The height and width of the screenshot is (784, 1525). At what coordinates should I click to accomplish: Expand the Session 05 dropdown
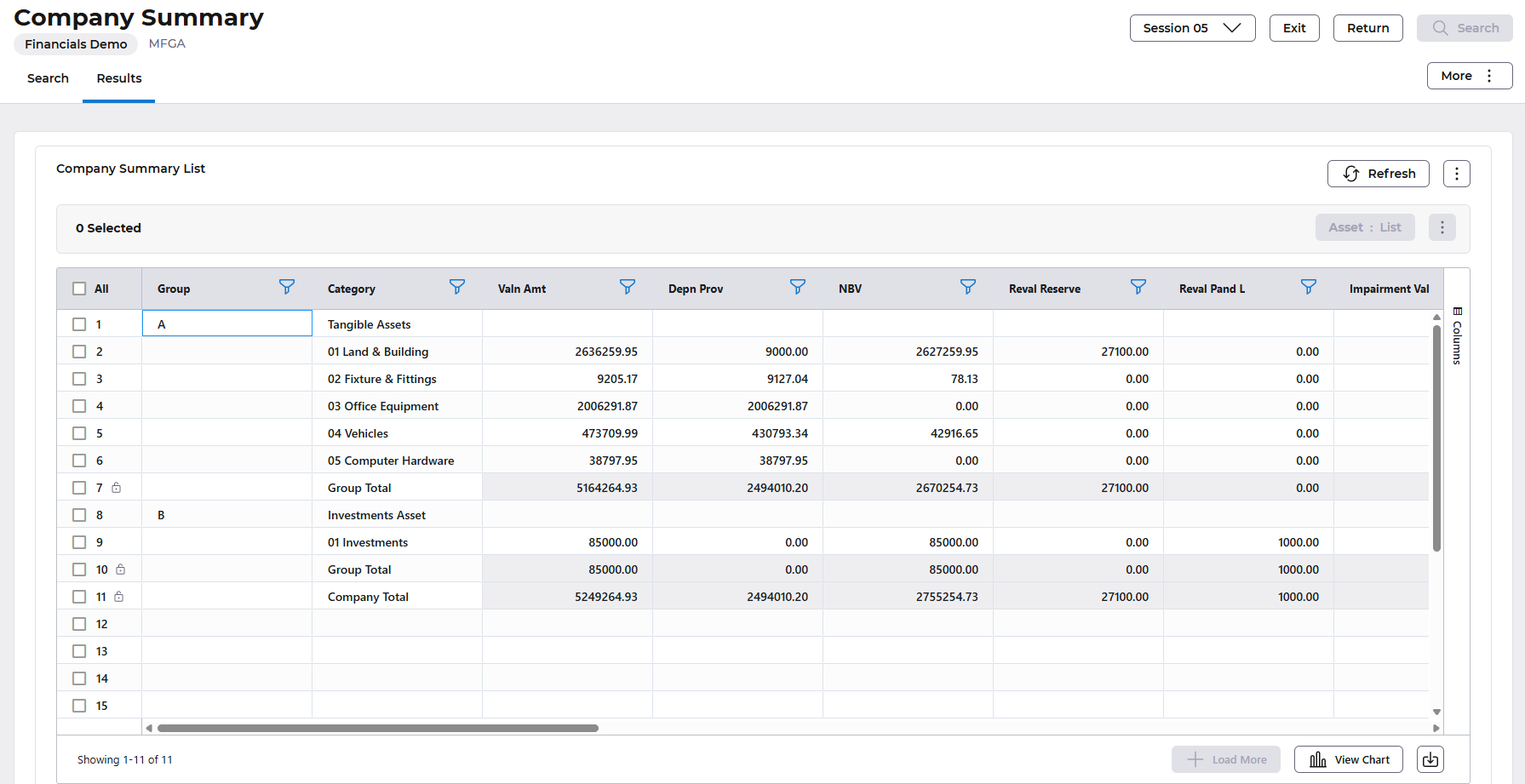tap(1191, 28)
